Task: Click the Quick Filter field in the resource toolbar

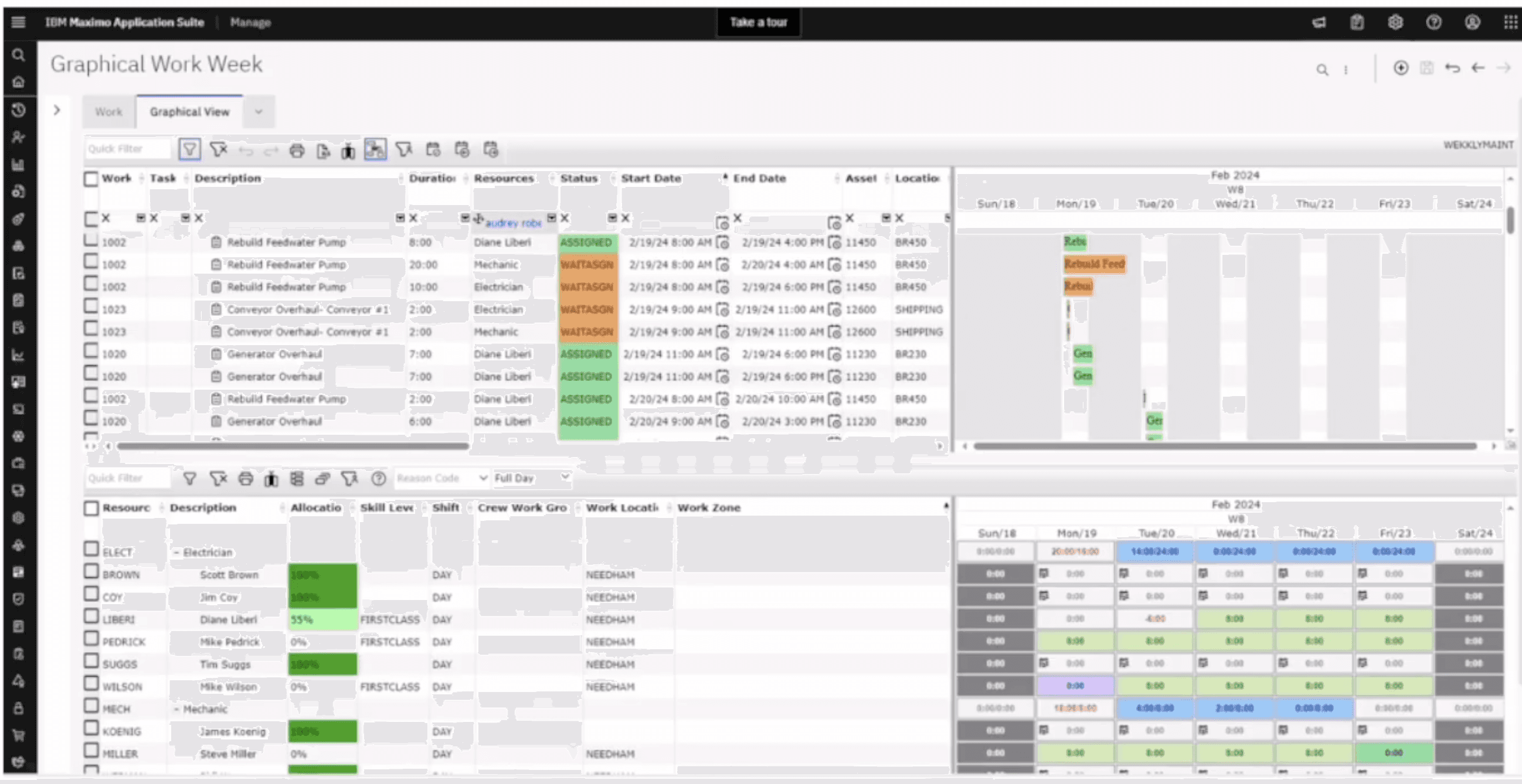Action: (127, 478)
